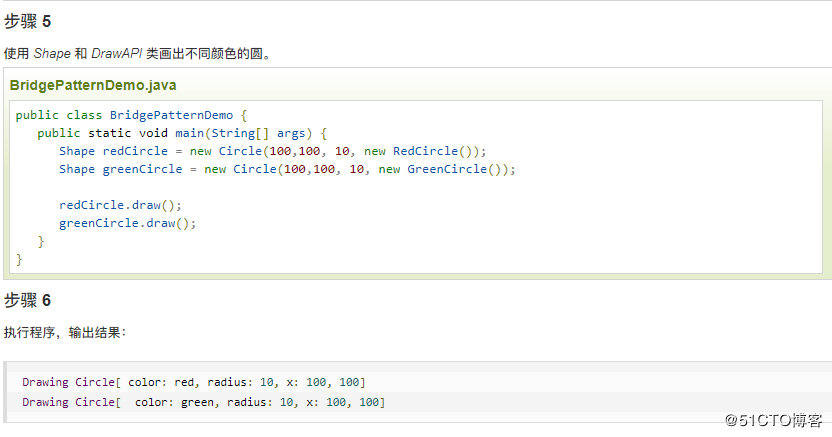Screen dimensions: 832x437
Task: Click the red circle output line
Action: [194, 382]
